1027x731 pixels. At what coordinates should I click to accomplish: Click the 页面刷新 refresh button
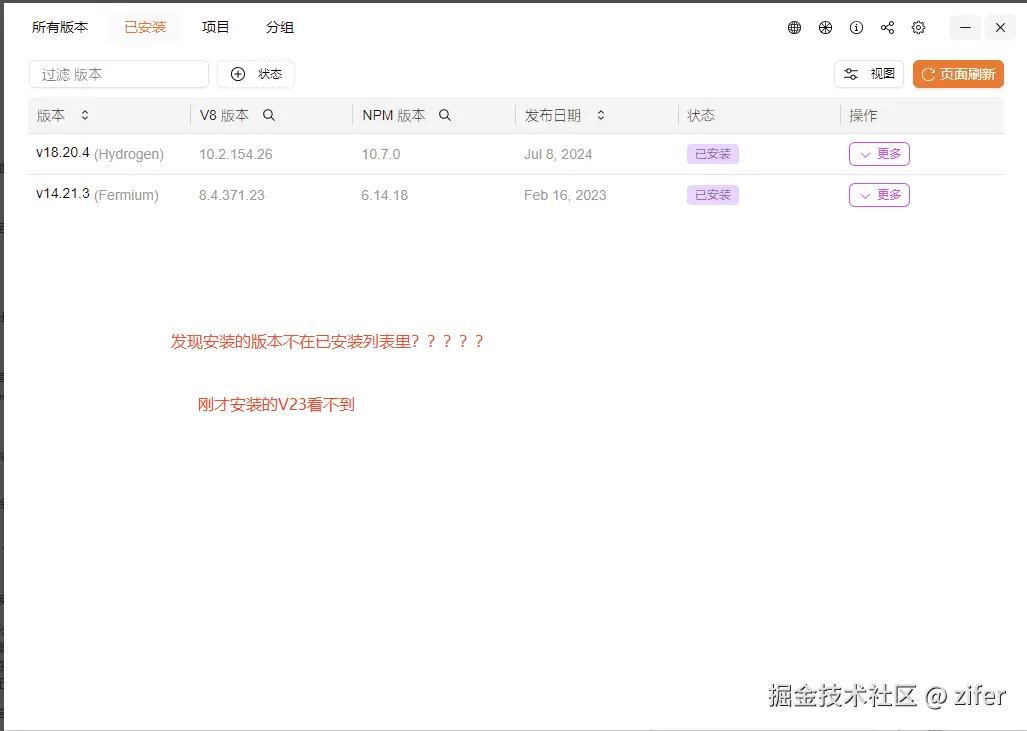click(958, 74)
